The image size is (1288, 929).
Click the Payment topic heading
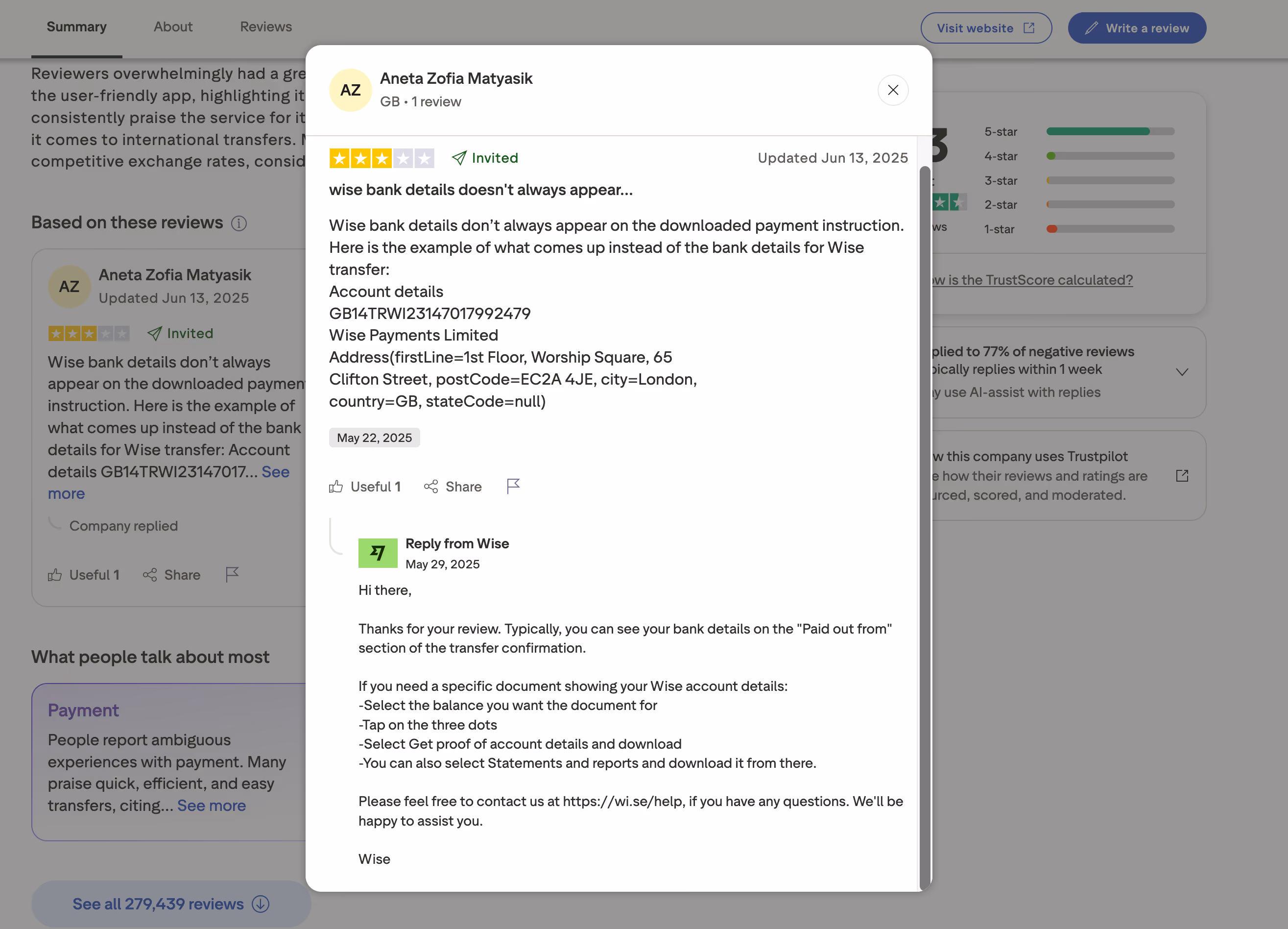click(x=83, y=710)
